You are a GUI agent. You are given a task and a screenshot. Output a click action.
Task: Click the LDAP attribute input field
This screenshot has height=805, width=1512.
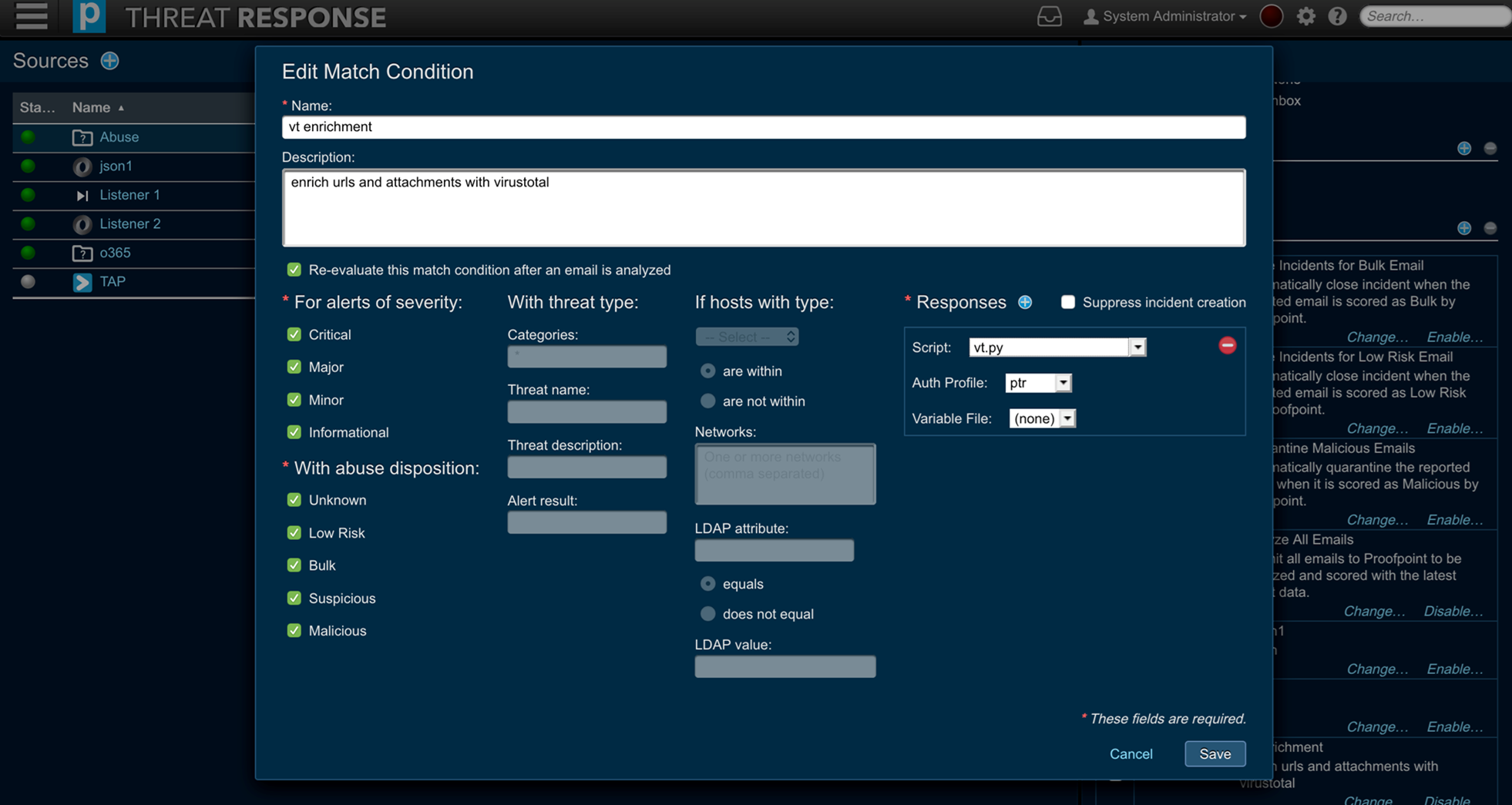tap(774, 551)
